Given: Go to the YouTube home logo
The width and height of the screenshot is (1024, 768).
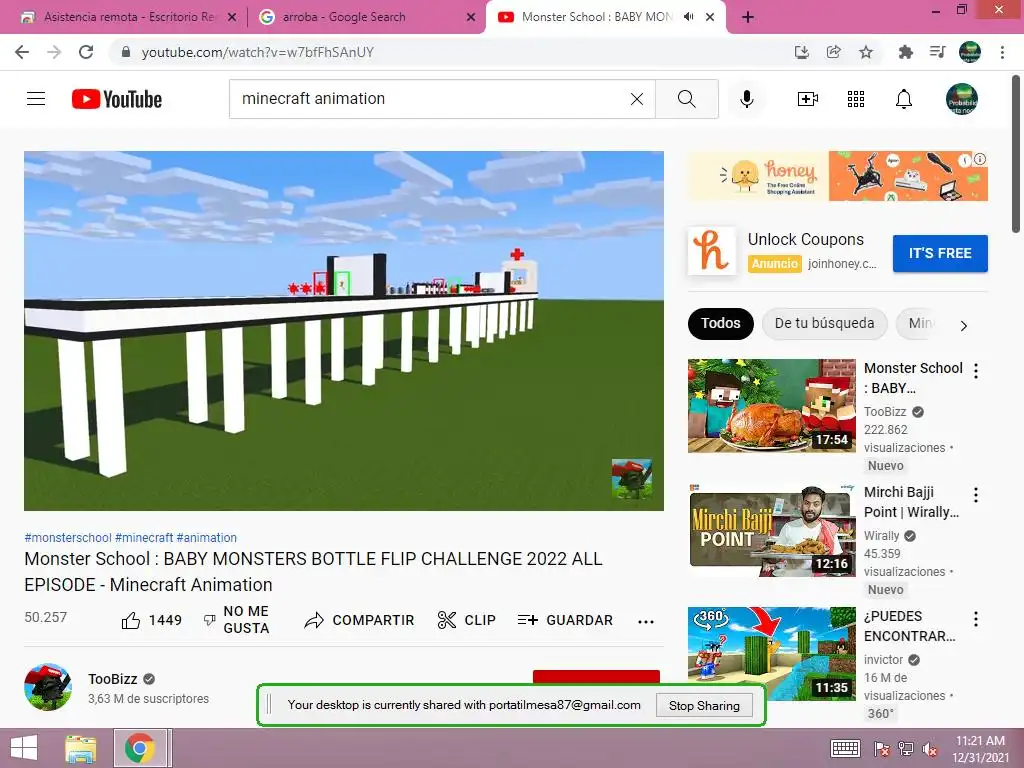Looking at the screenshot, I should pos(117,99).
